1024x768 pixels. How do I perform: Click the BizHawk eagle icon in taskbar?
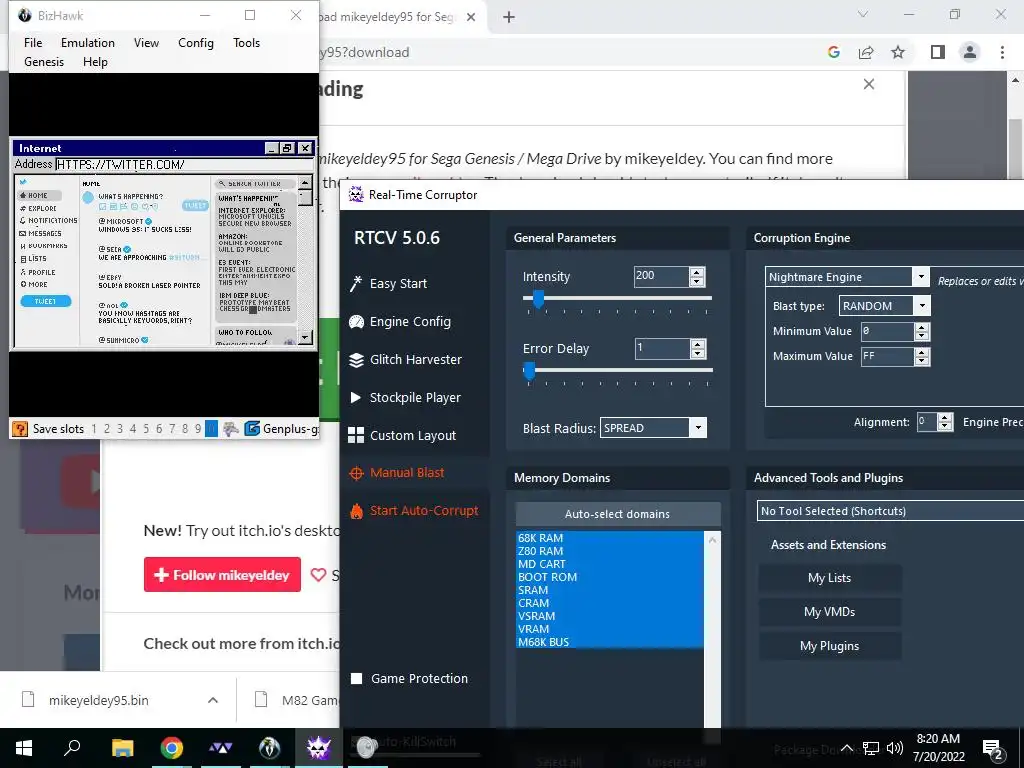click(269, 748)
